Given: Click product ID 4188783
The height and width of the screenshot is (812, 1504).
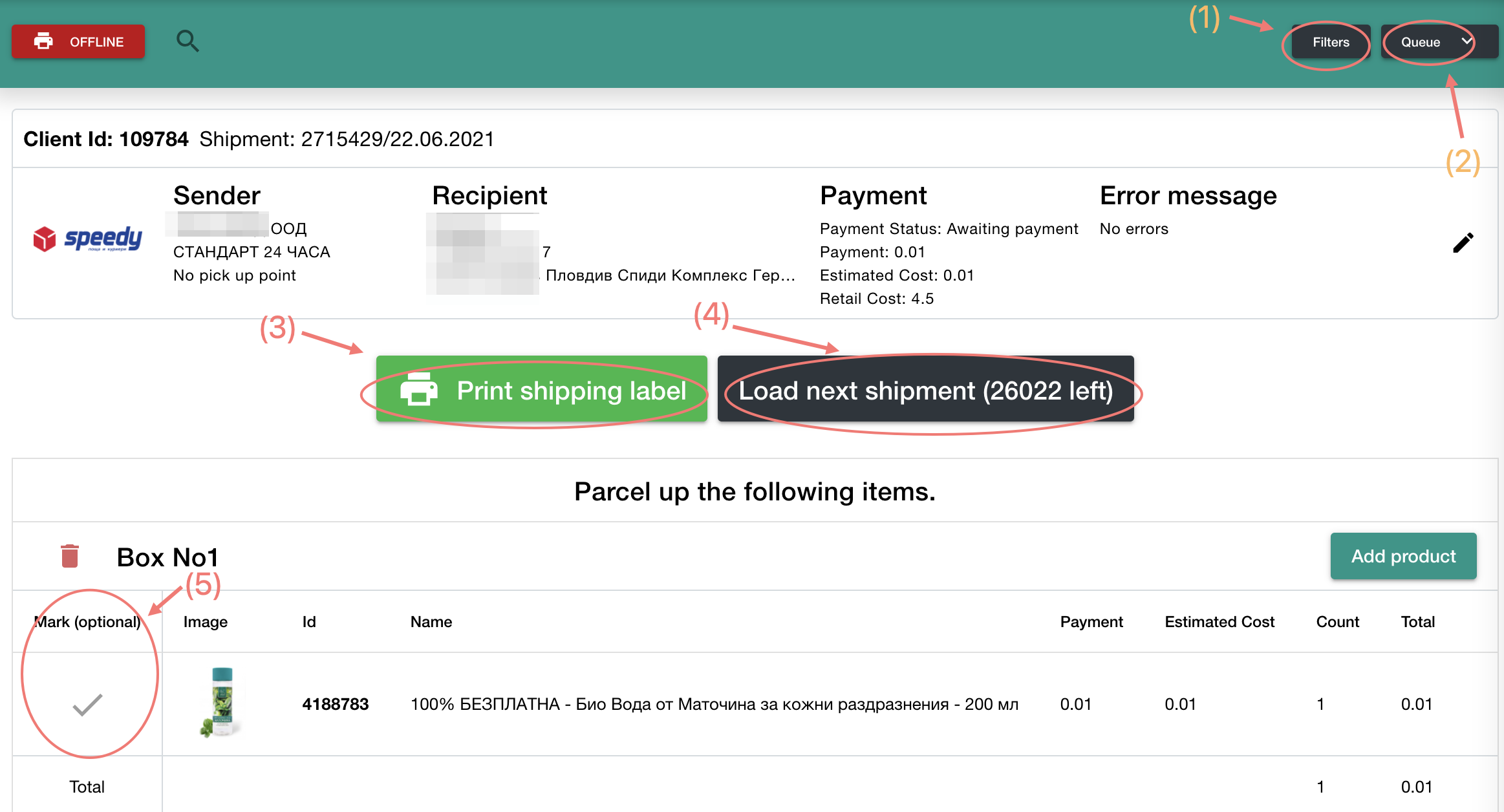Looking at the screenshot, I should click(x=335, y=704).
